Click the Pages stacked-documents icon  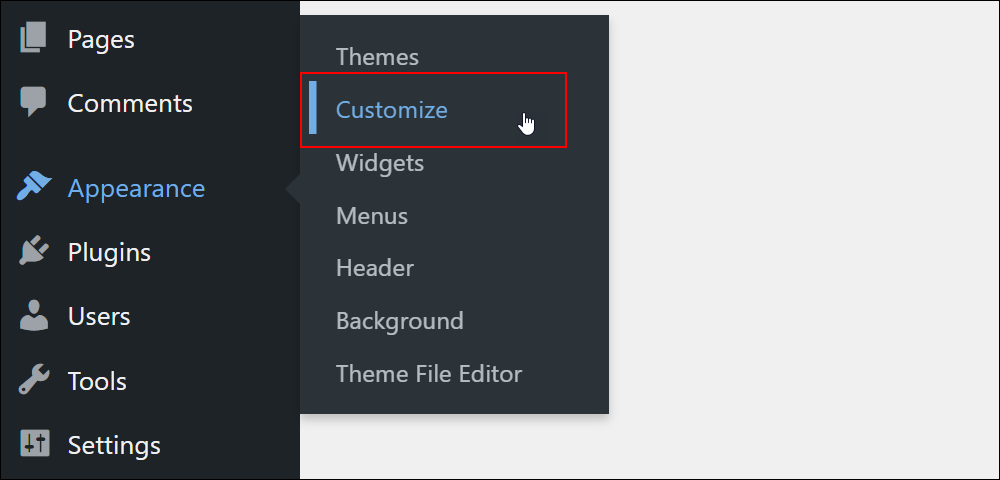(x=33, y=38)
